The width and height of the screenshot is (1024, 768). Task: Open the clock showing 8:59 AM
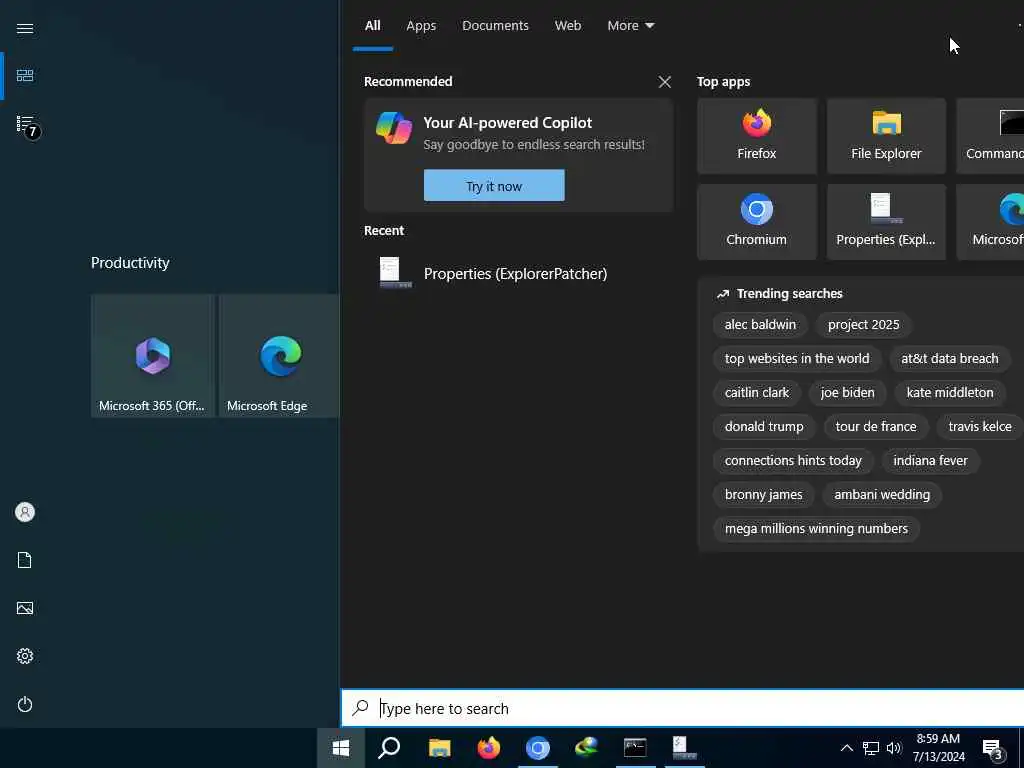(938, 748)
